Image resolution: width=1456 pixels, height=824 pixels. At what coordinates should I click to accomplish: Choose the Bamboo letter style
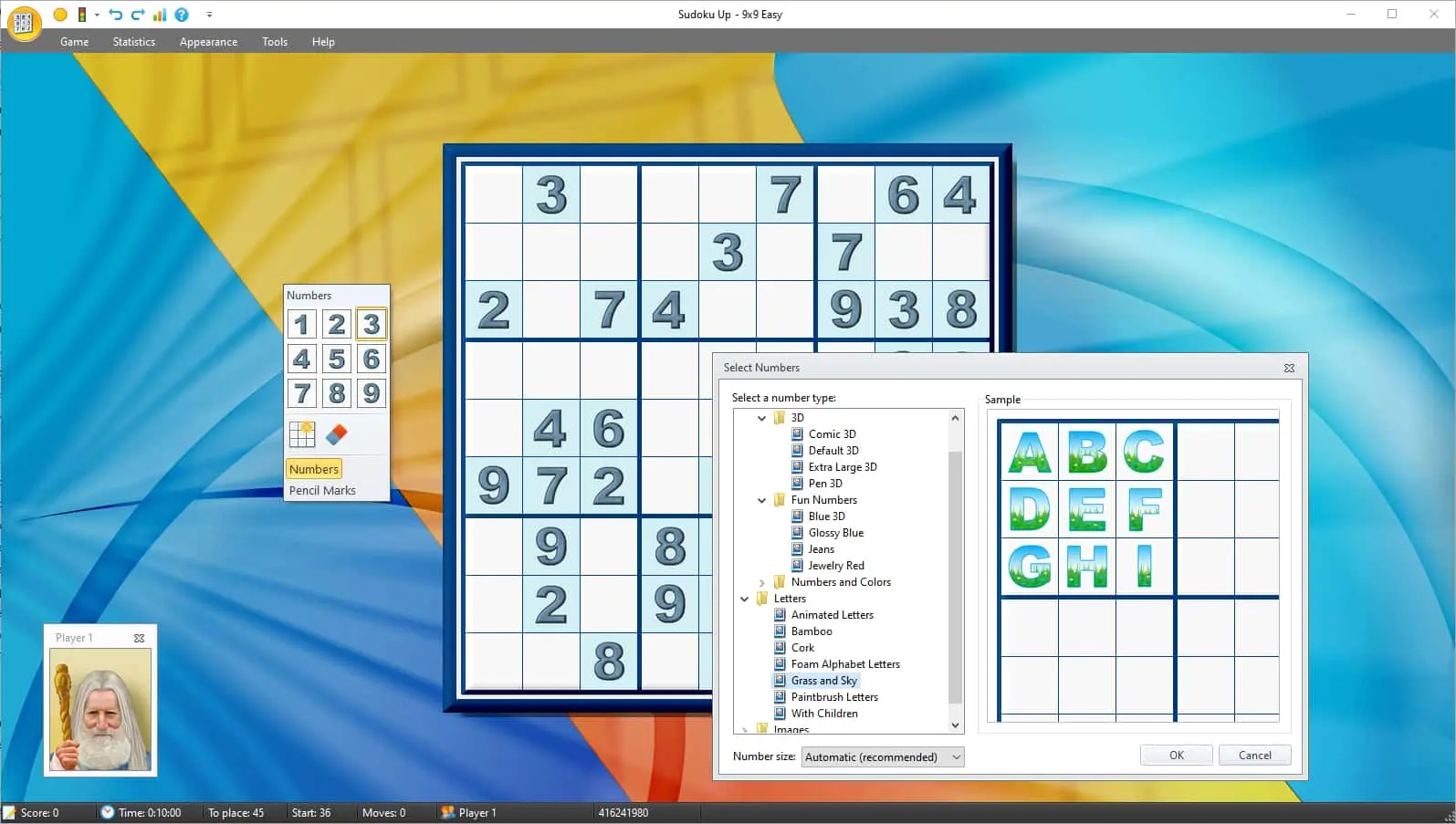[812, 631]
